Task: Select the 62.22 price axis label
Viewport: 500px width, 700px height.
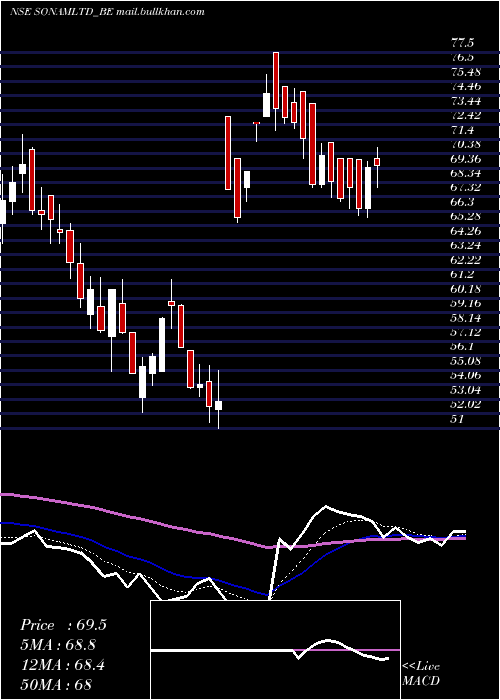Action: point(465,260)
